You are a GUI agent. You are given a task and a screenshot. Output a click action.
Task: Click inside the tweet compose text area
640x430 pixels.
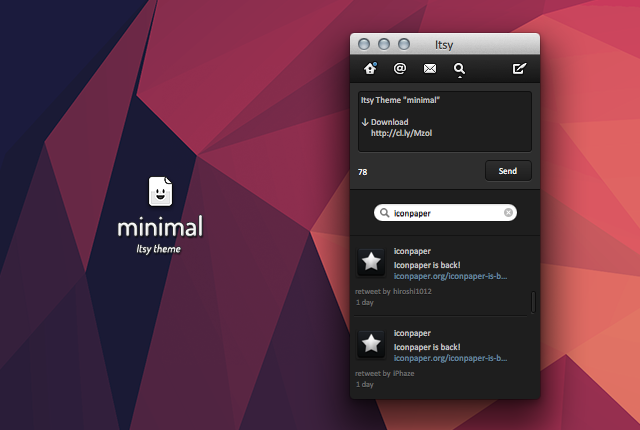pyautogui.click(x=445, y=121)
